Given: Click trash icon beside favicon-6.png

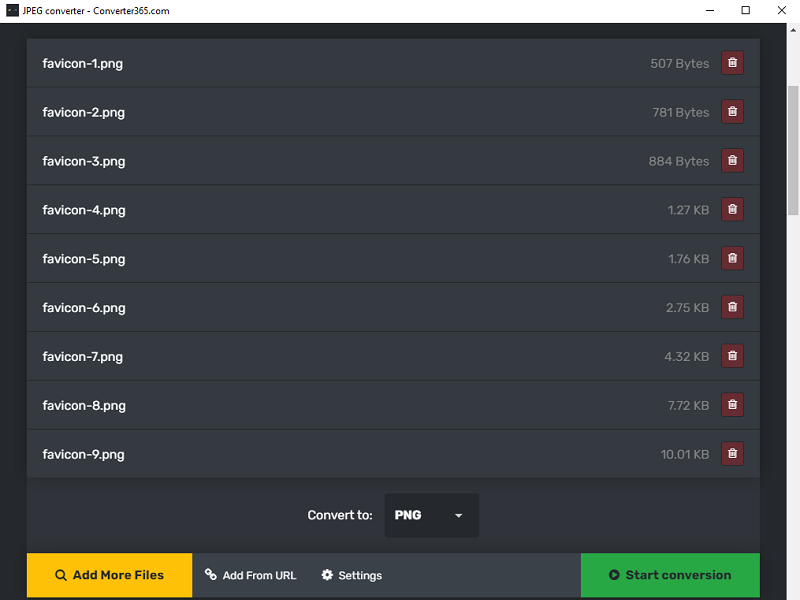Looking at the screenshot, I should point(732,308).
